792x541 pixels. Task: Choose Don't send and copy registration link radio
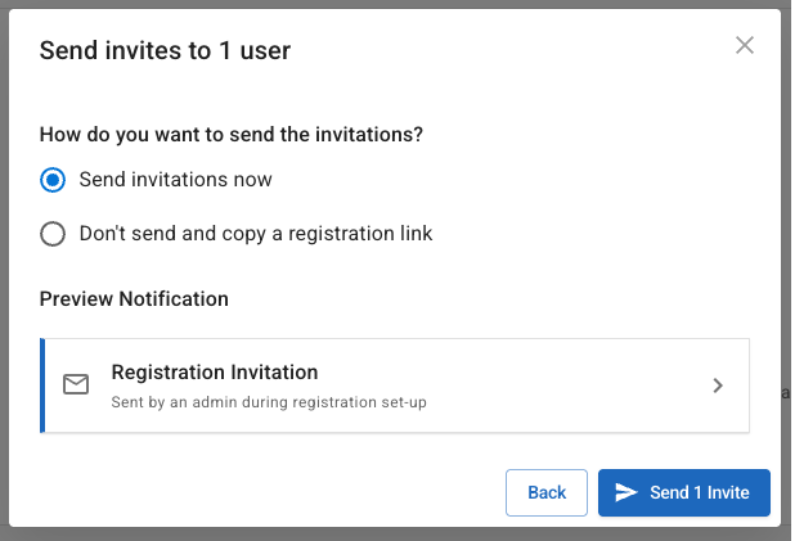(52, 234)
